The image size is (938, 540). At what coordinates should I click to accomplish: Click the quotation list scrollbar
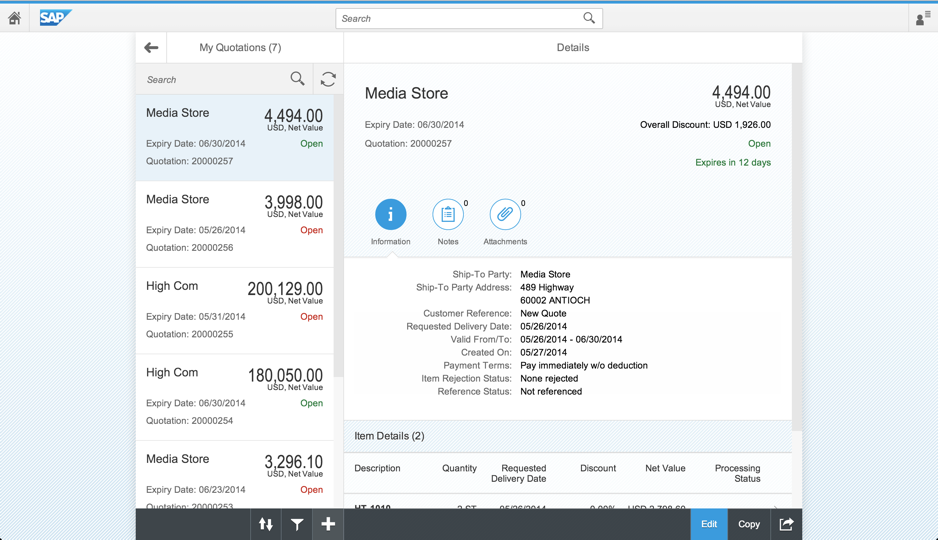point(339,236)
